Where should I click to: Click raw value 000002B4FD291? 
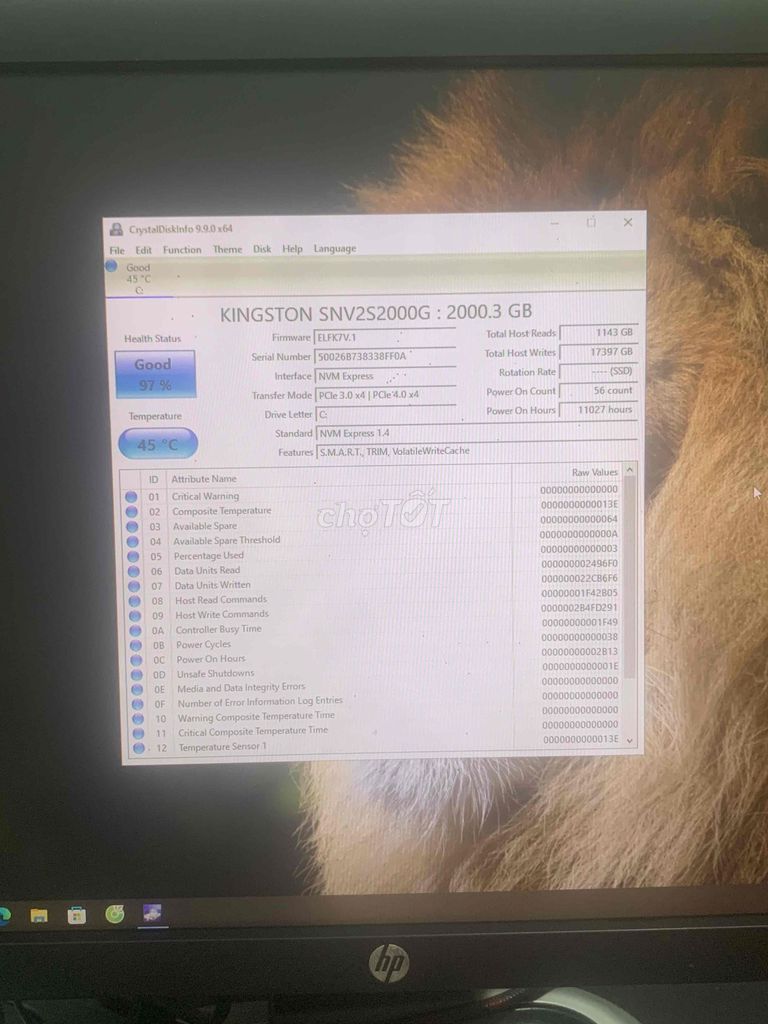pos(579,607)
